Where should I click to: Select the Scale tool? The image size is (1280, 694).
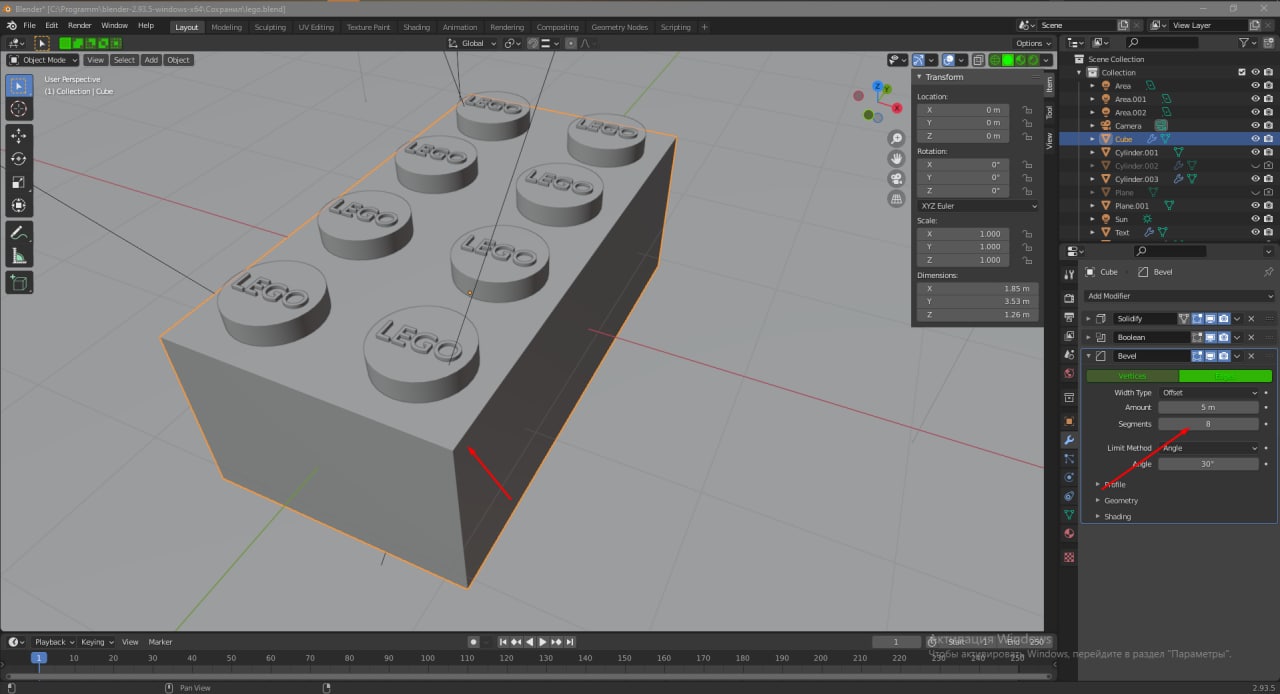19,182
